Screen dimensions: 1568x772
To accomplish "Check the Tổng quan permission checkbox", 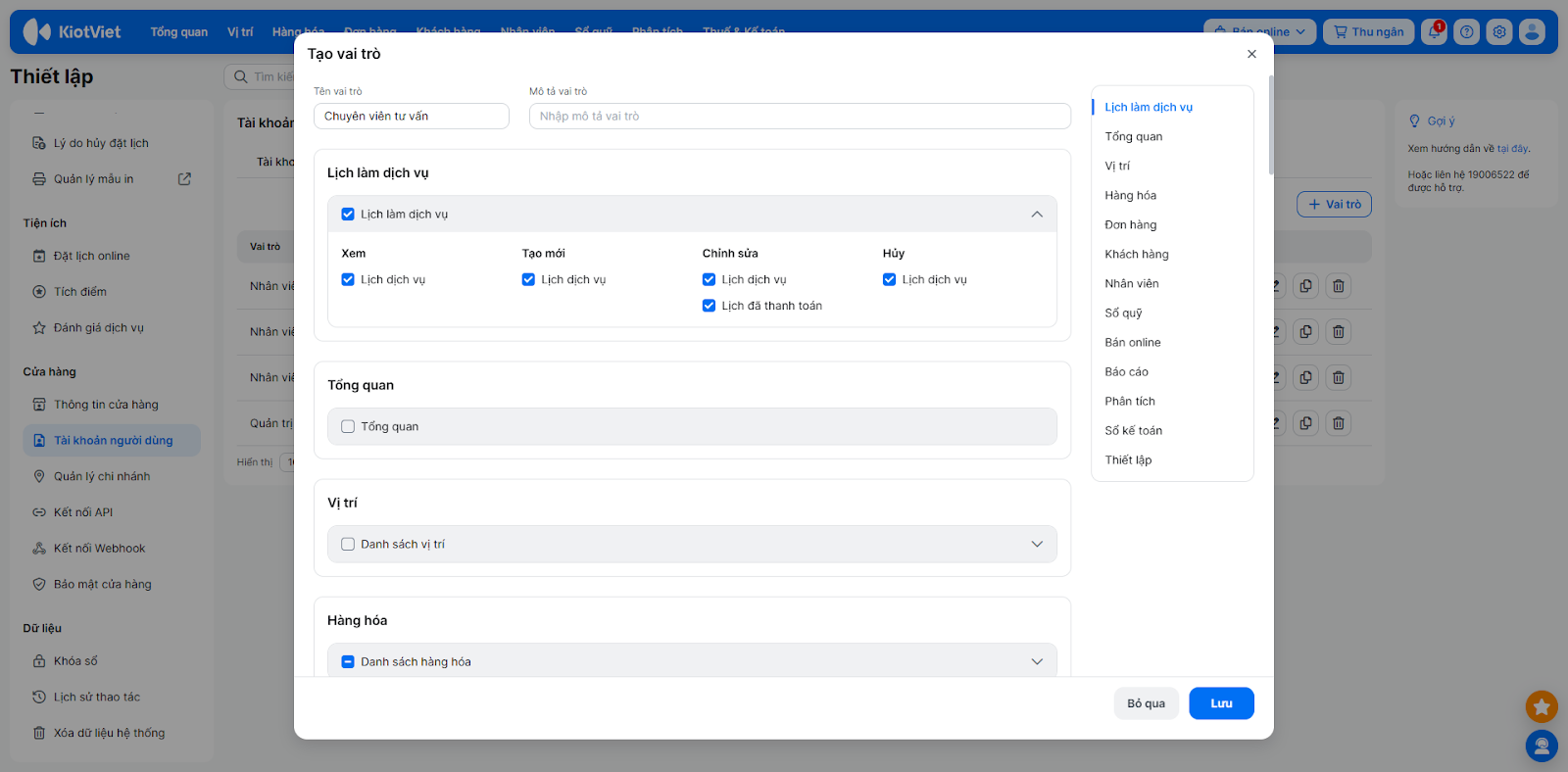I will 348,426.
